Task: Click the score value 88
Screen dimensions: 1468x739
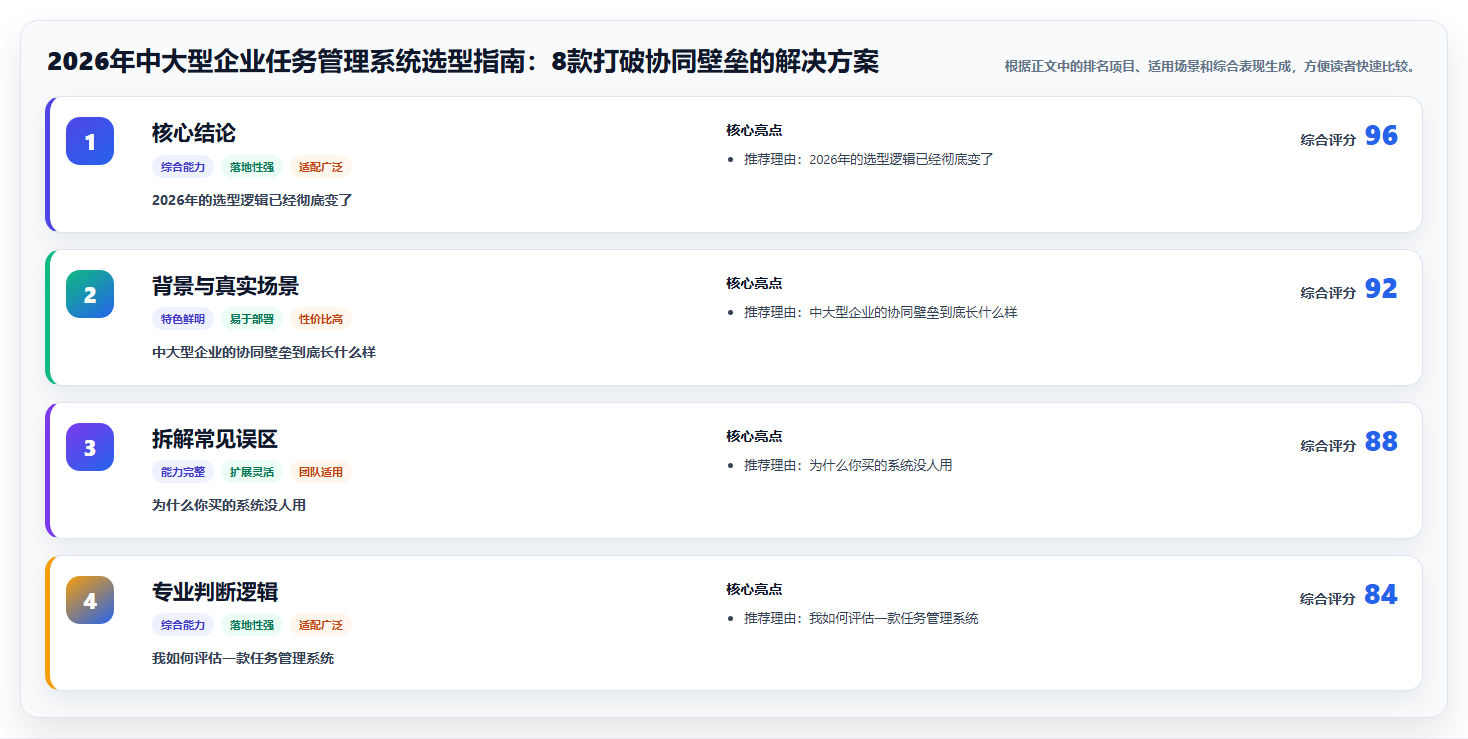Action: [1381, 442]
